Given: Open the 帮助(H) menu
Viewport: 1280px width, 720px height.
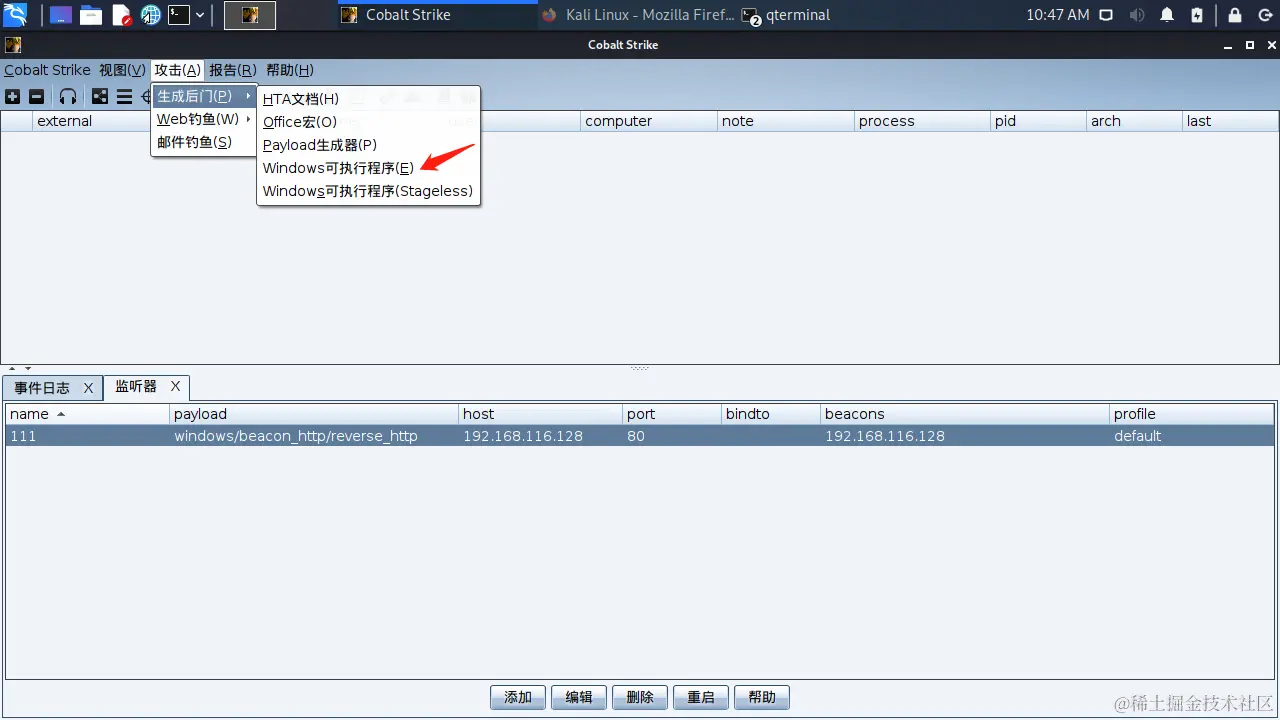Looking at the screenshot, I should [290, 70].
